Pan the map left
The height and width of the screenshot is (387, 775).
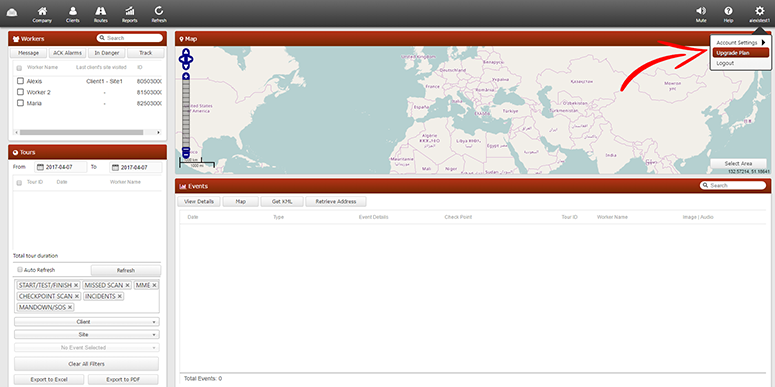coord(181,60)
